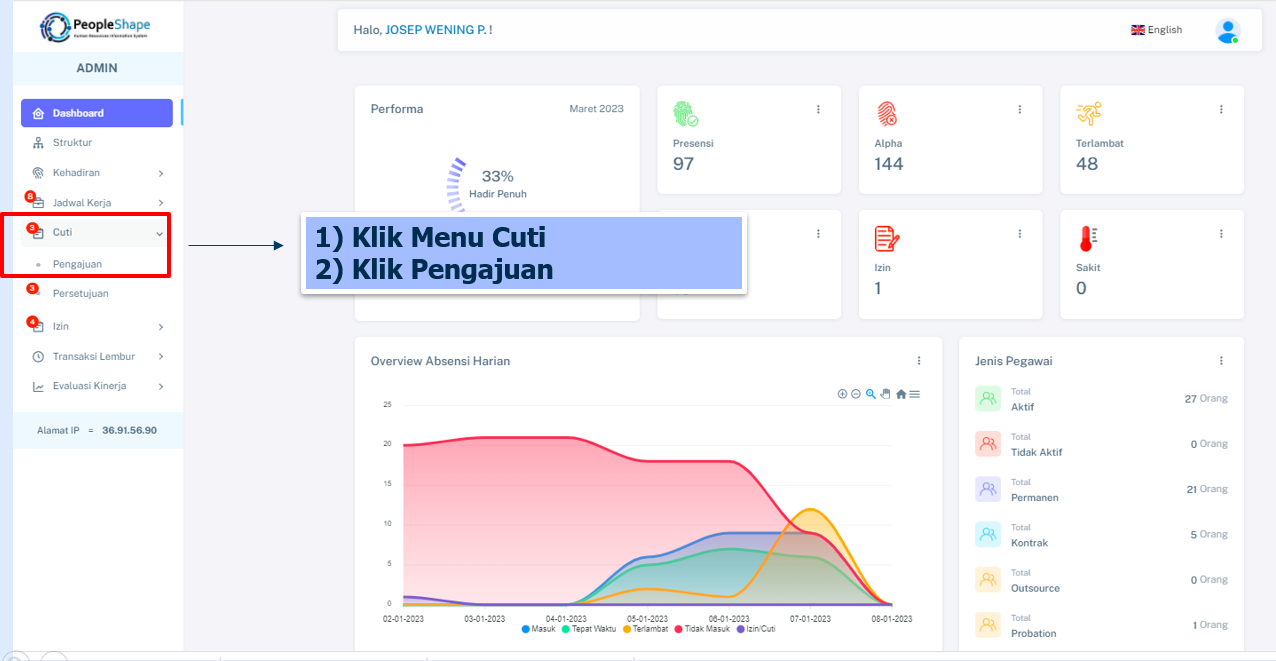Open the chart hamburger export menu

coord(914,394)
